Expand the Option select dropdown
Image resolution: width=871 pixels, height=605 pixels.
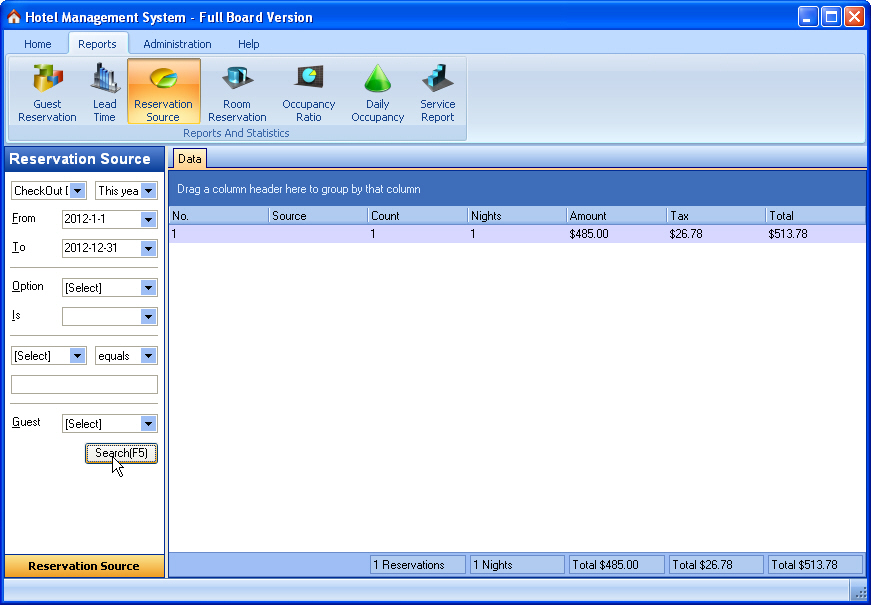[x=149, y=288]
